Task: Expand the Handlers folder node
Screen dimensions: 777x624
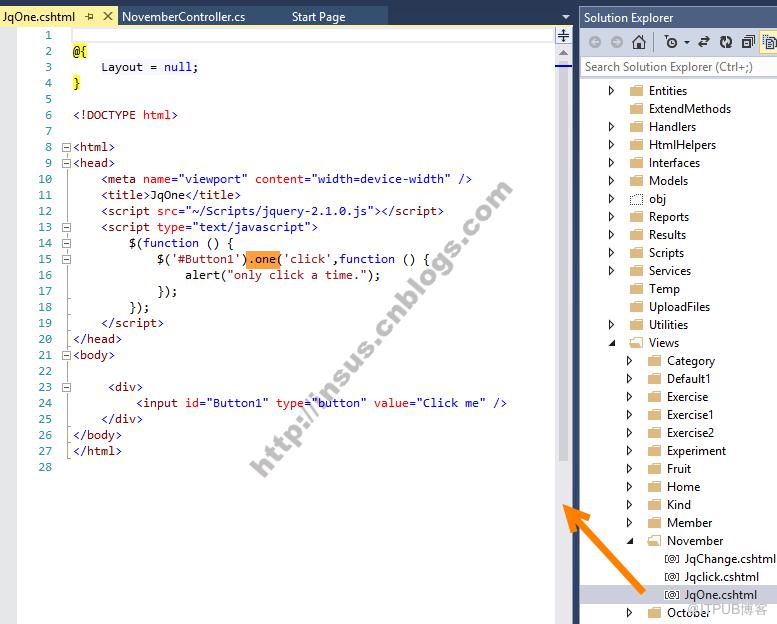Action: point(611,127)
